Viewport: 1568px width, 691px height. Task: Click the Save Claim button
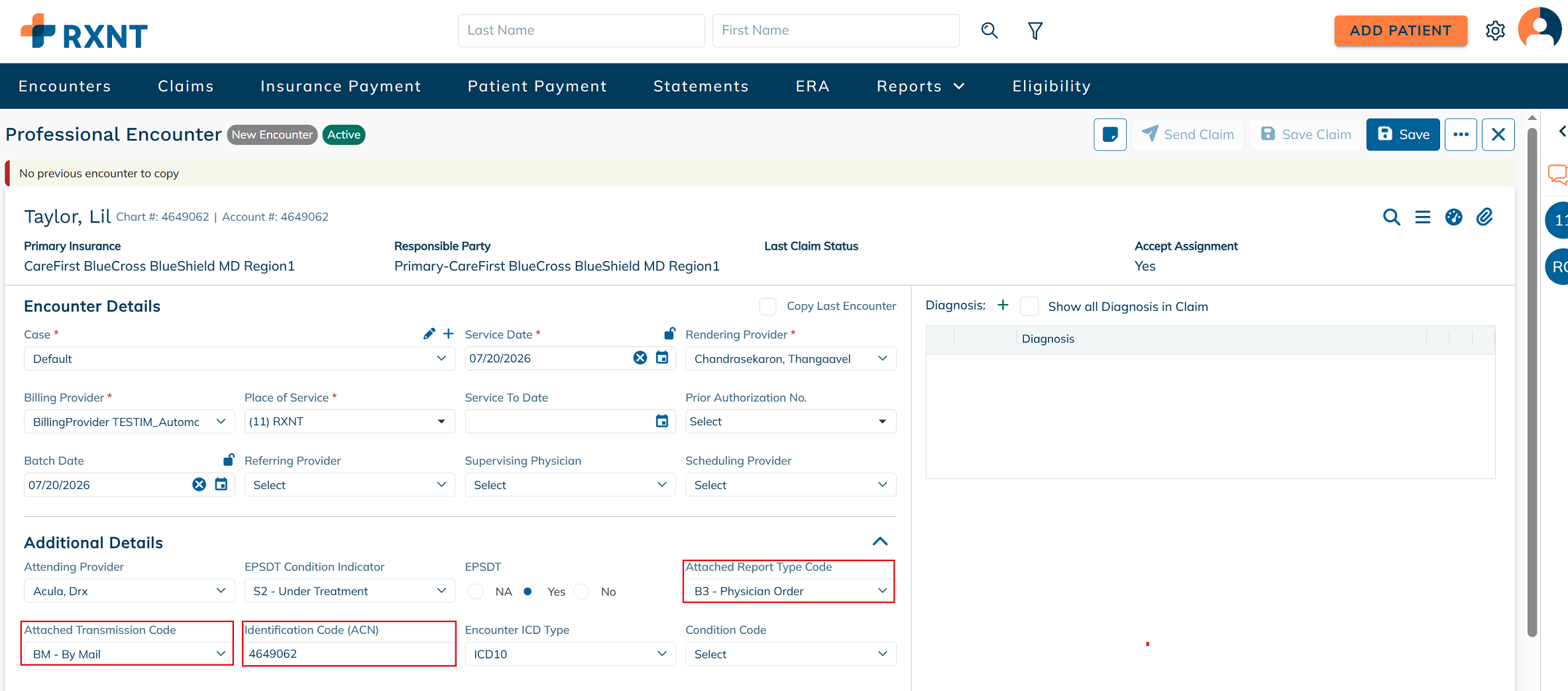(x=1305, y=134)
